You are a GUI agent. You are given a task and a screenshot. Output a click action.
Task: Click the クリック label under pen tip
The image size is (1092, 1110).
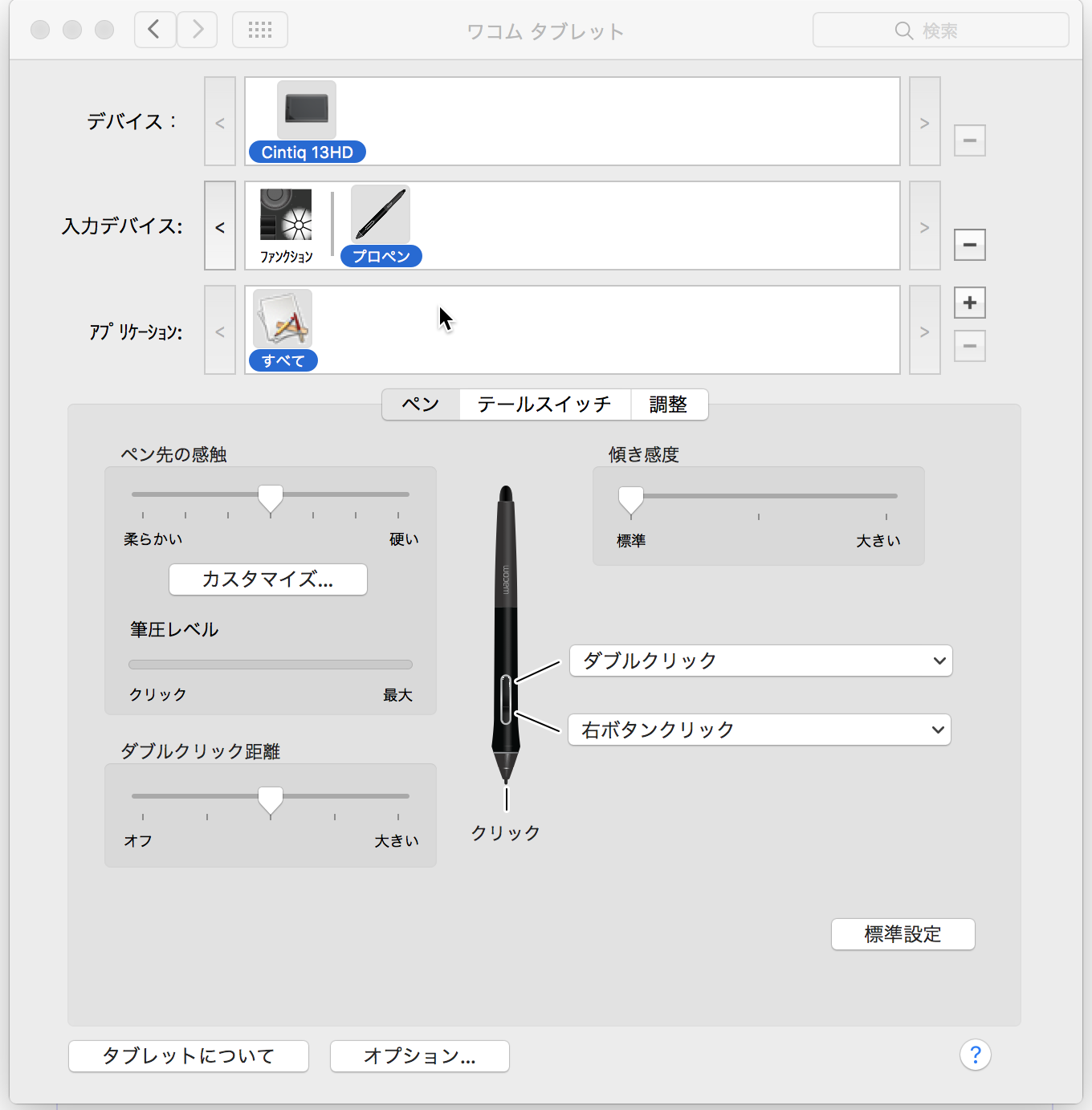pyautogui.click(x=506, y=833)
